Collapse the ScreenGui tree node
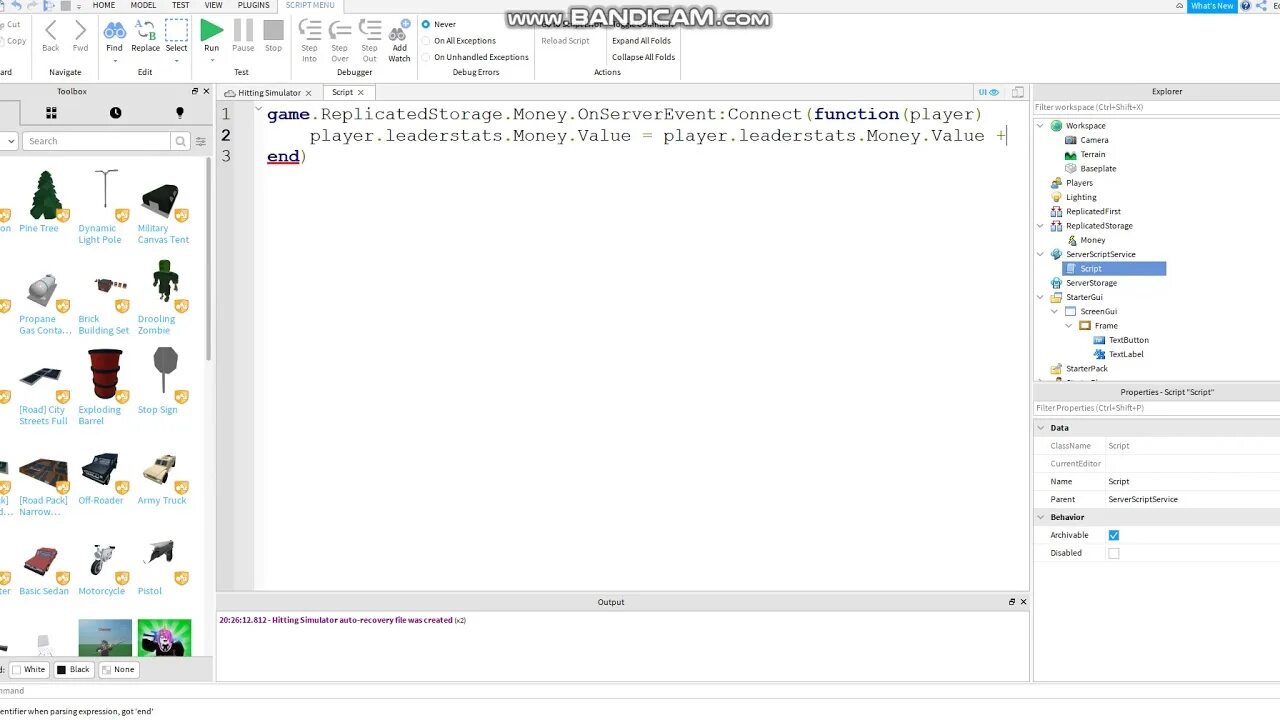Screen dimensions: 1280x720 tap(1054, 311)
